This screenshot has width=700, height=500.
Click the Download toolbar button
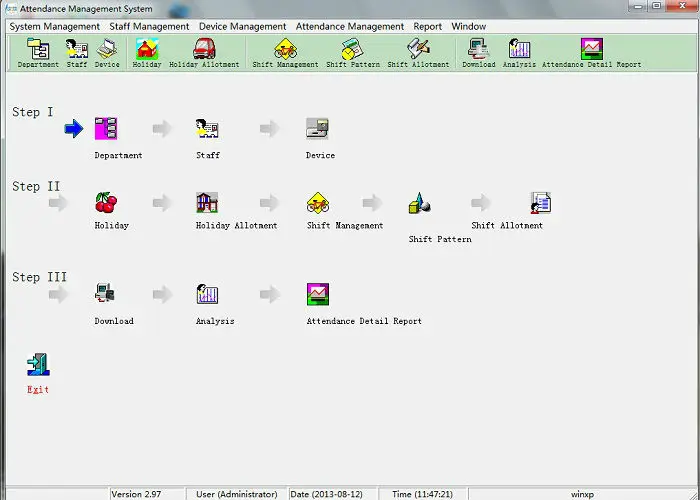pos(478,52)
